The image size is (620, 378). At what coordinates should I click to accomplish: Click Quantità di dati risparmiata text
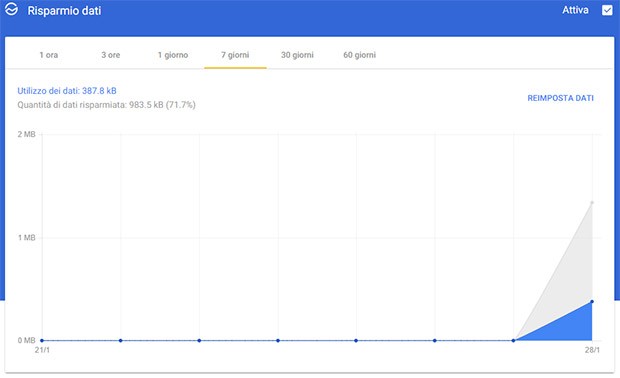106,105
